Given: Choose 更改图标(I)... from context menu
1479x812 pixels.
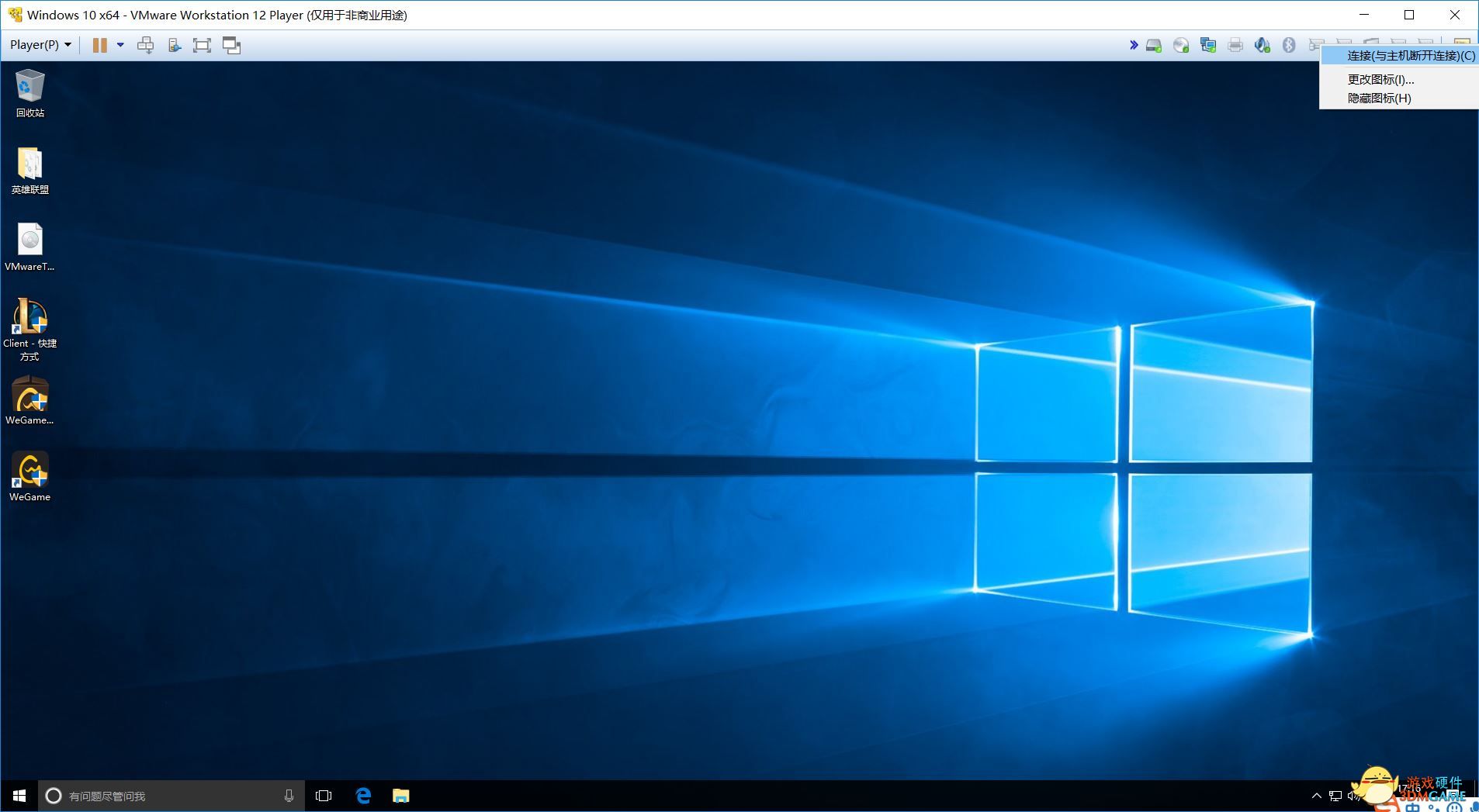Looking at the screenshot, I should [x=1399, y=79].
